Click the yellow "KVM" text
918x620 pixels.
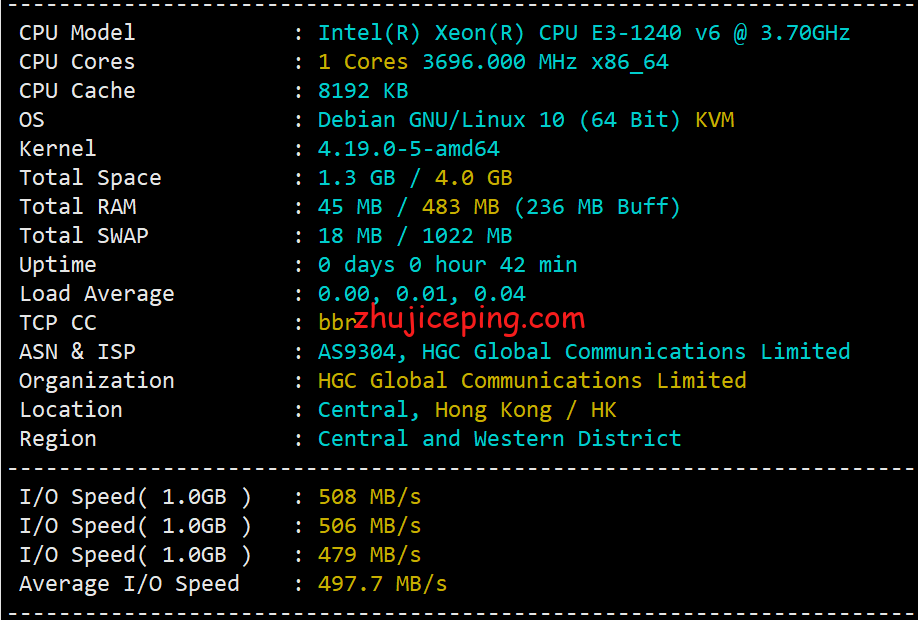click(714, 120)
